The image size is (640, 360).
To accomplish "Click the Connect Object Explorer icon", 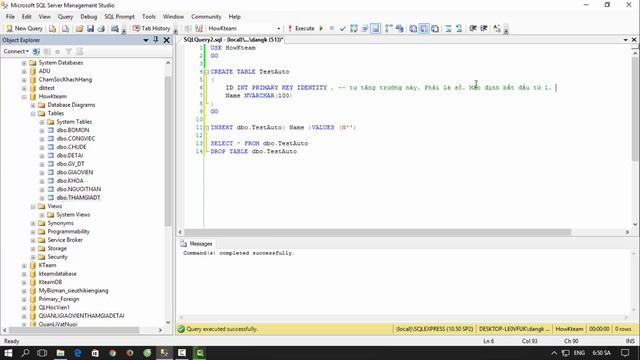I will pos(36,51).
